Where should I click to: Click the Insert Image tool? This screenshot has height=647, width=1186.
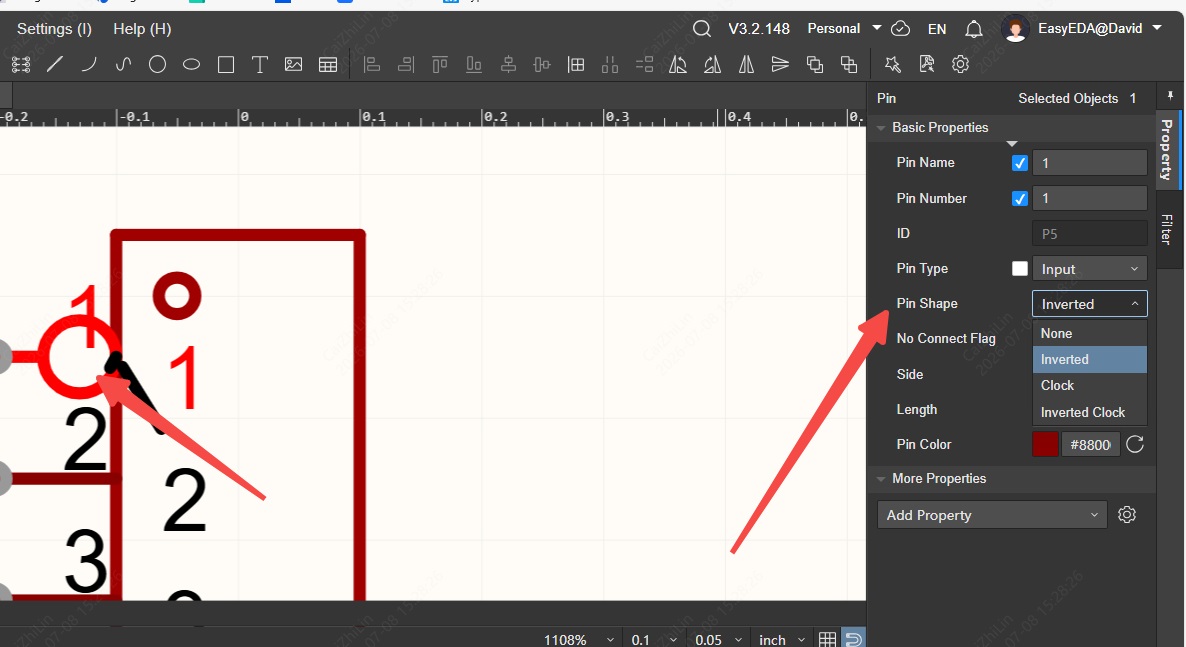click(293, 65)
